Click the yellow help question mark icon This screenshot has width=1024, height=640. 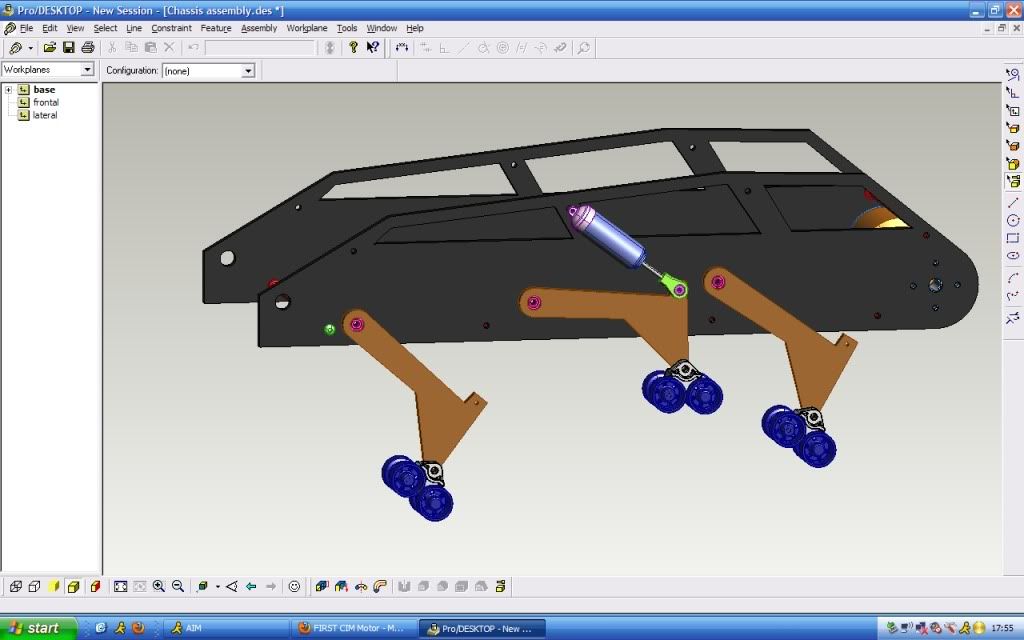[x=353, y=47]
